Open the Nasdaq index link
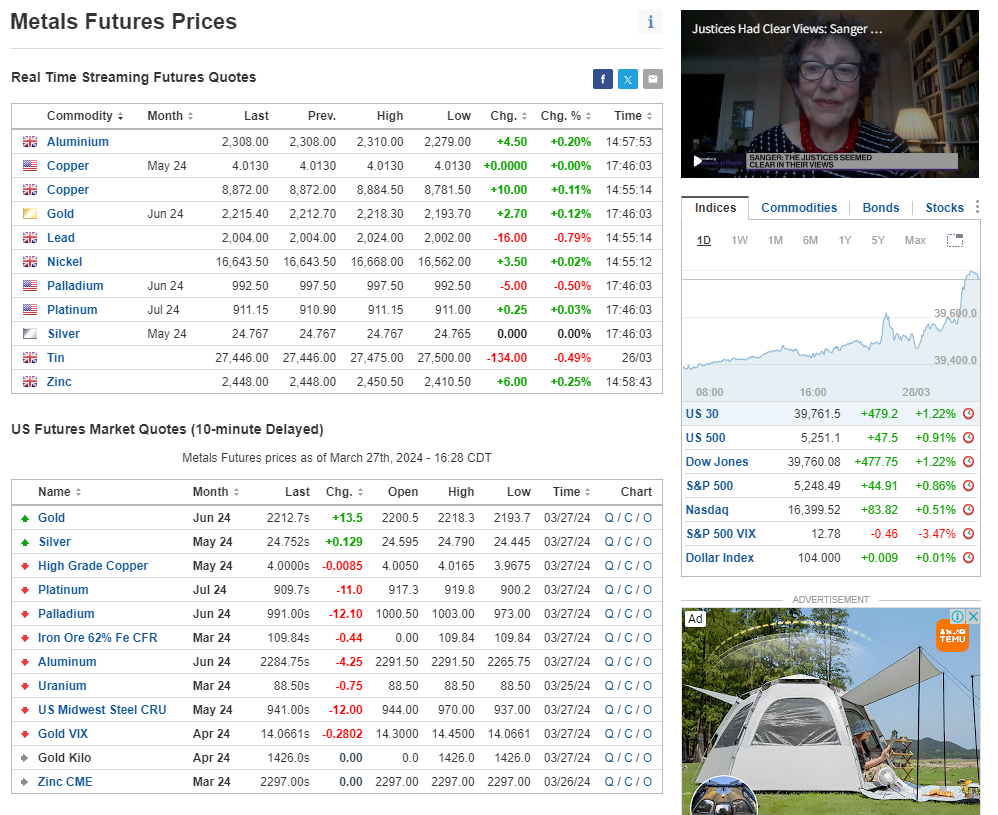This screenshot has width=998, height=815. point(706,510)
